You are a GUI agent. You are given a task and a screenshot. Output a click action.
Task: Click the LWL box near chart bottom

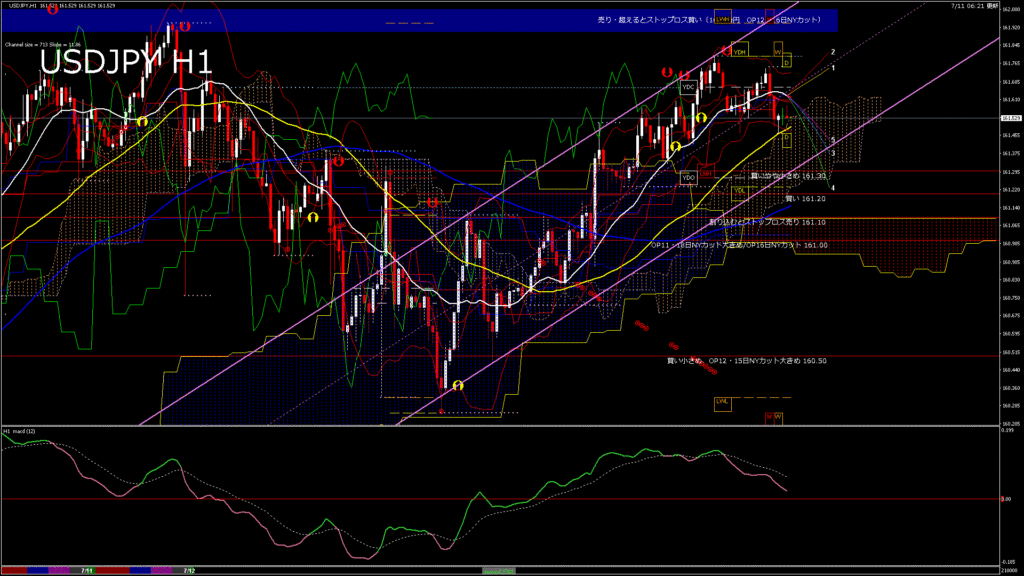click(722, 401)
